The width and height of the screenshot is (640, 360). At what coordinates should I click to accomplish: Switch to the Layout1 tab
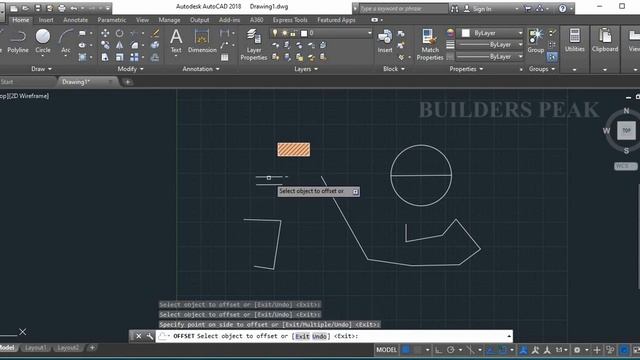pyautogui.click(x=35, y=348)
